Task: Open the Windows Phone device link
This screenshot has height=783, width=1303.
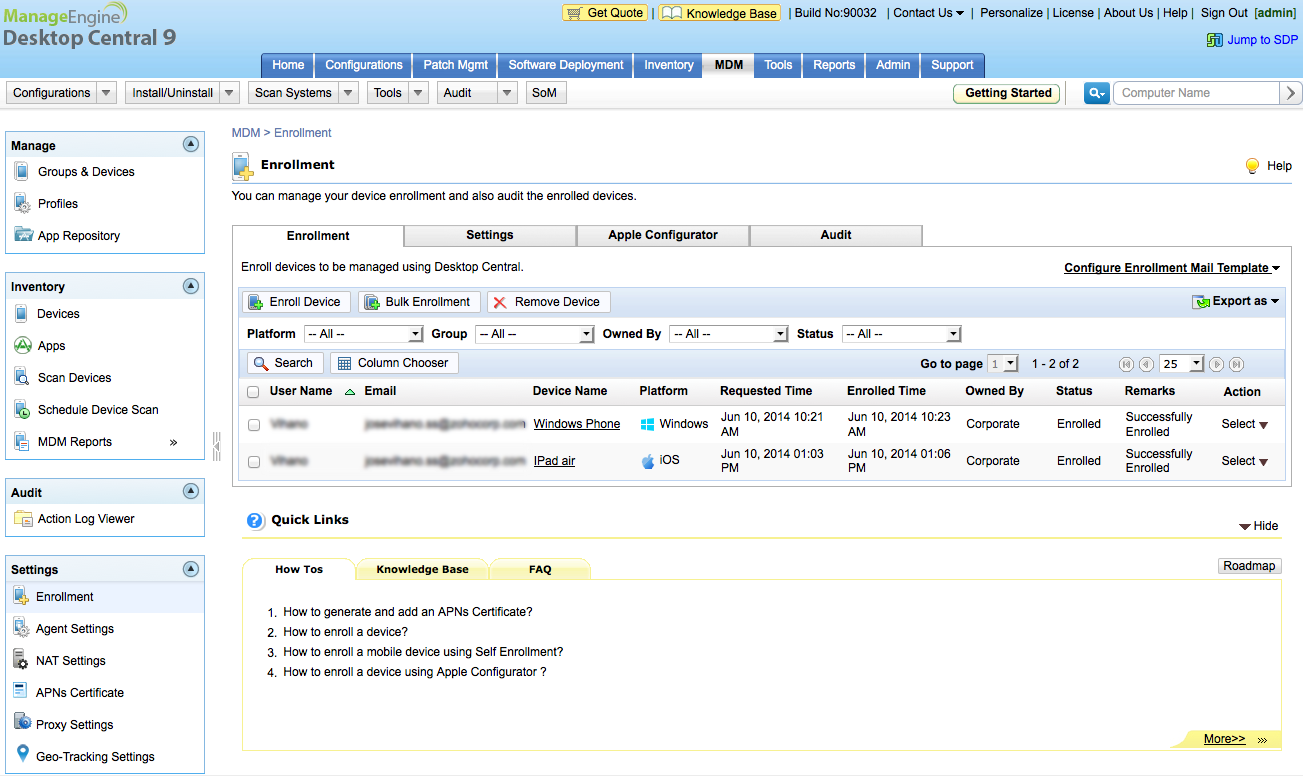Action: coord(576,424)
